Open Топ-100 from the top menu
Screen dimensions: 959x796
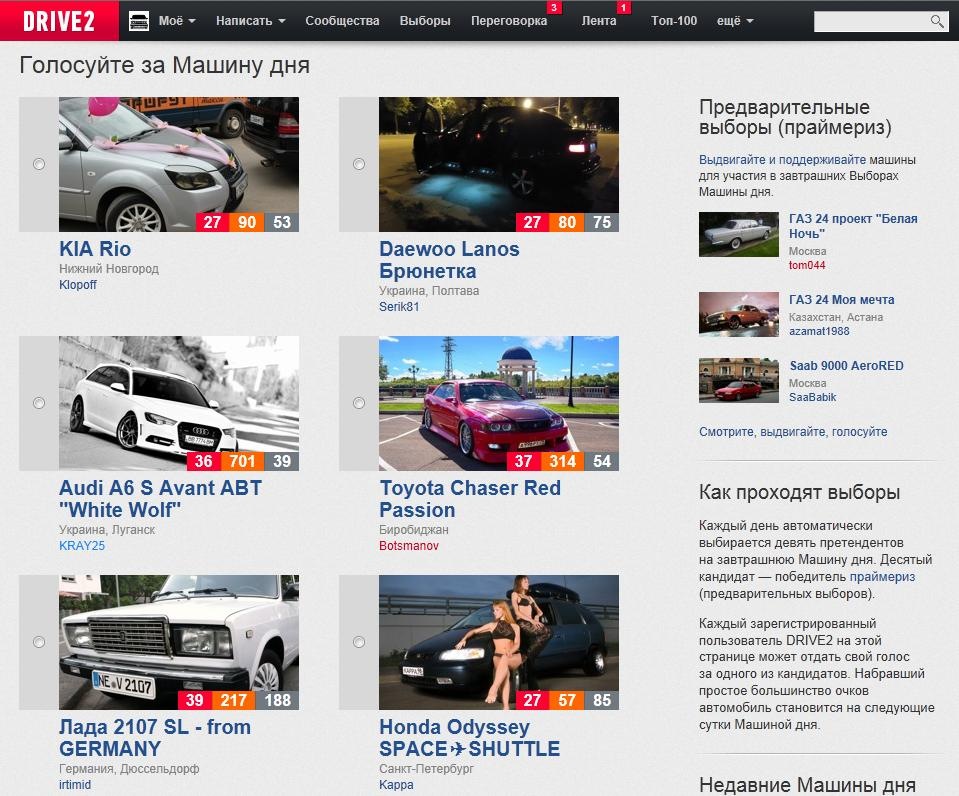click(x=675, y=19)
